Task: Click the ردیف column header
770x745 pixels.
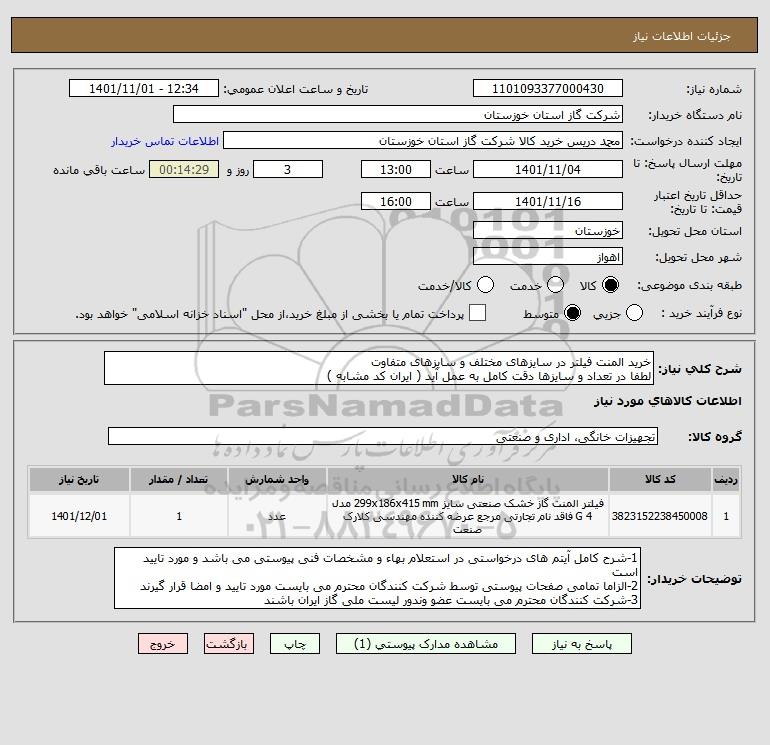Action: (x=726, y=479)
